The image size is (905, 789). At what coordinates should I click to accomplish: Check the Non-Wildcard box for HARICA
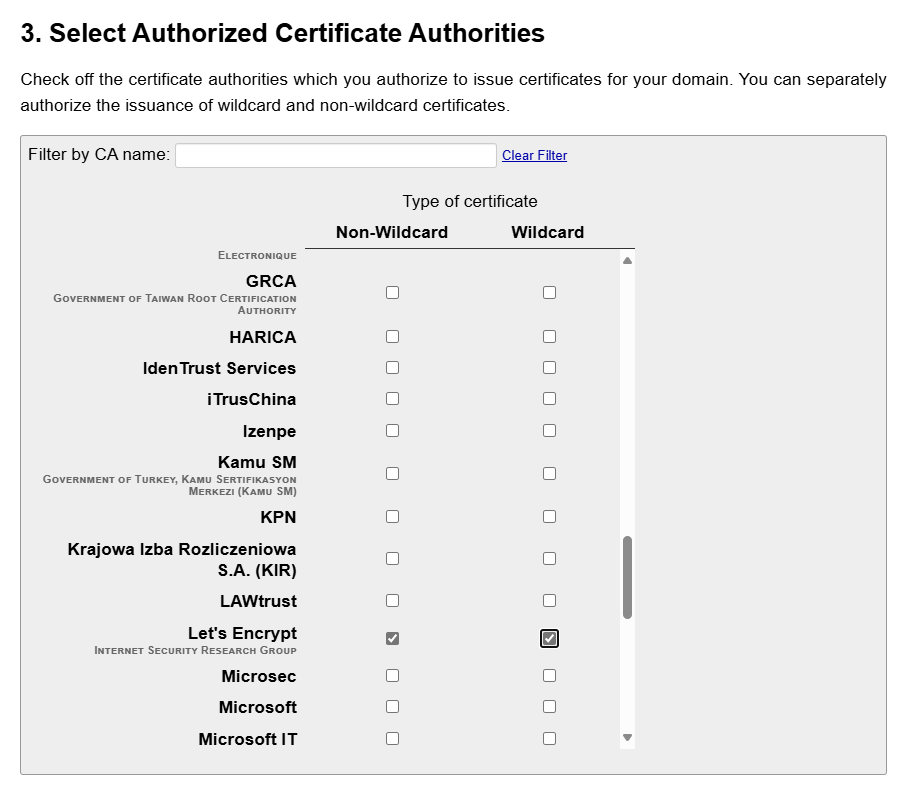(392, 337)
